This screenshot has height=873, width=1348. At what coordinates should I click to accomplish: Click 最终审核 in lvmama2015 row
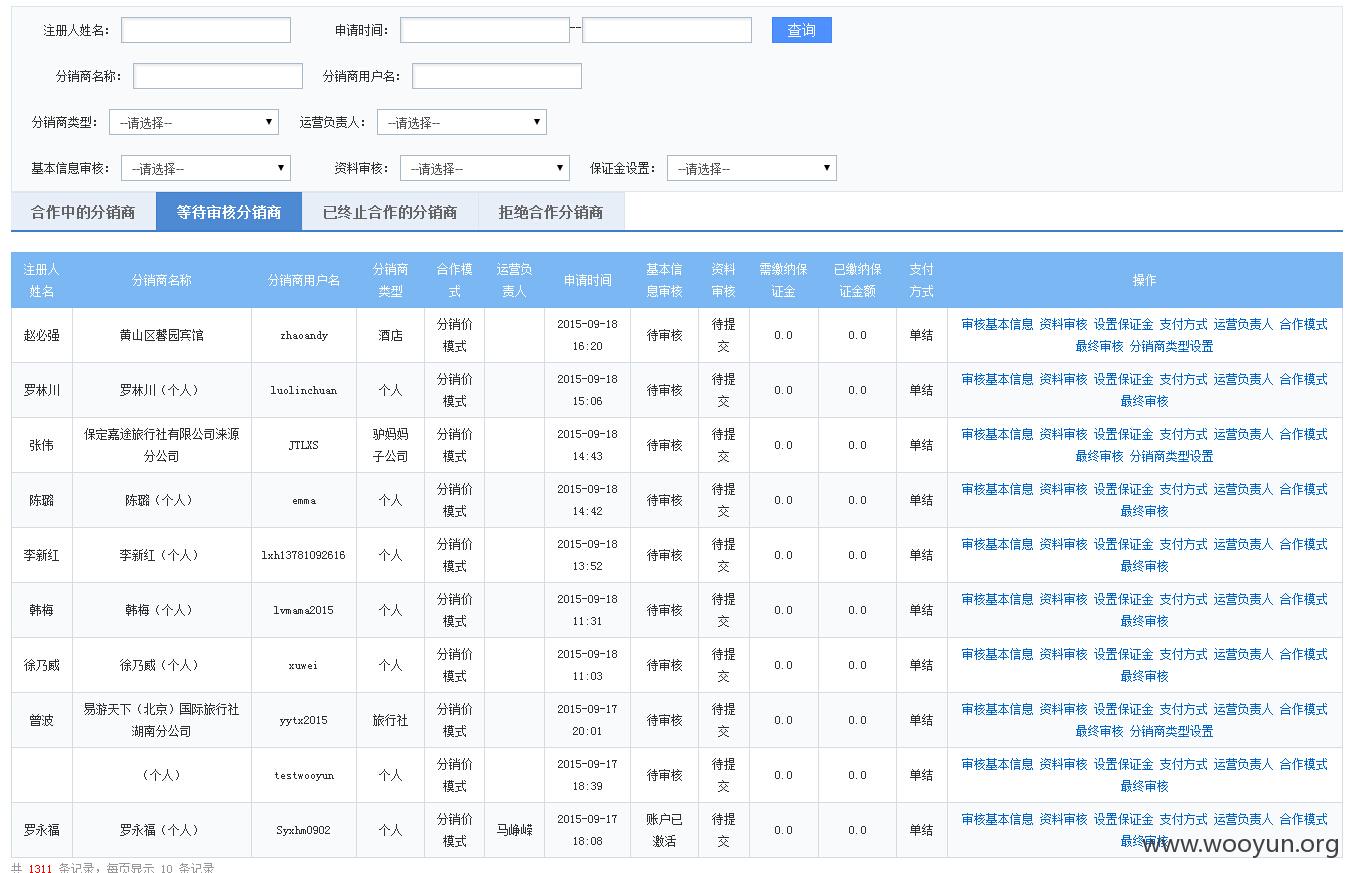pos(1144,621)
